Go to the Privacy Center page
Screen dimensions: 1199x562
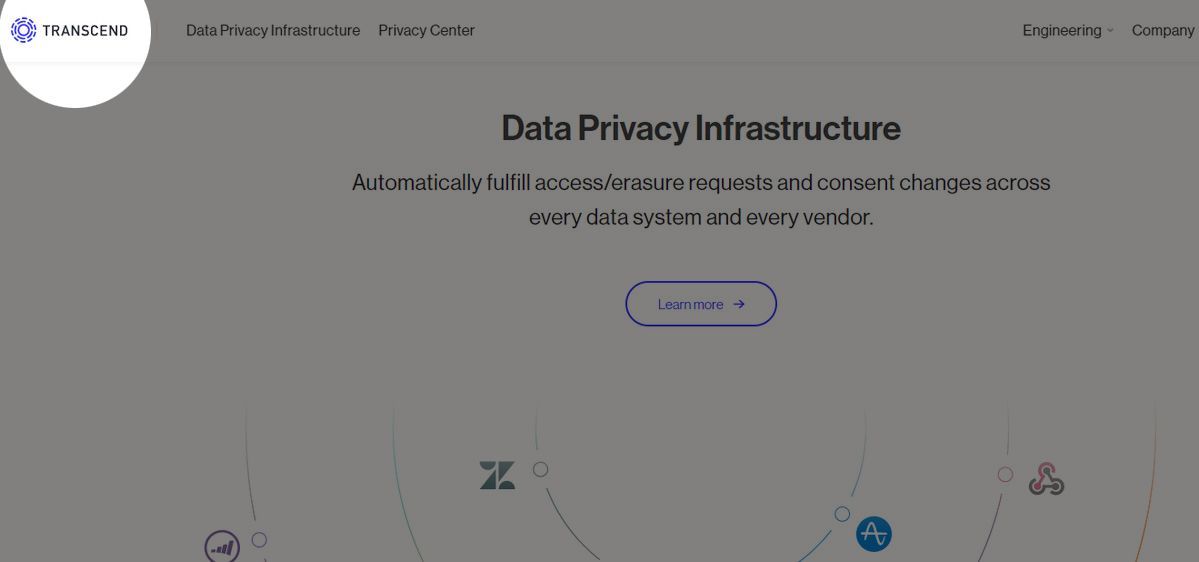(426, 31)
